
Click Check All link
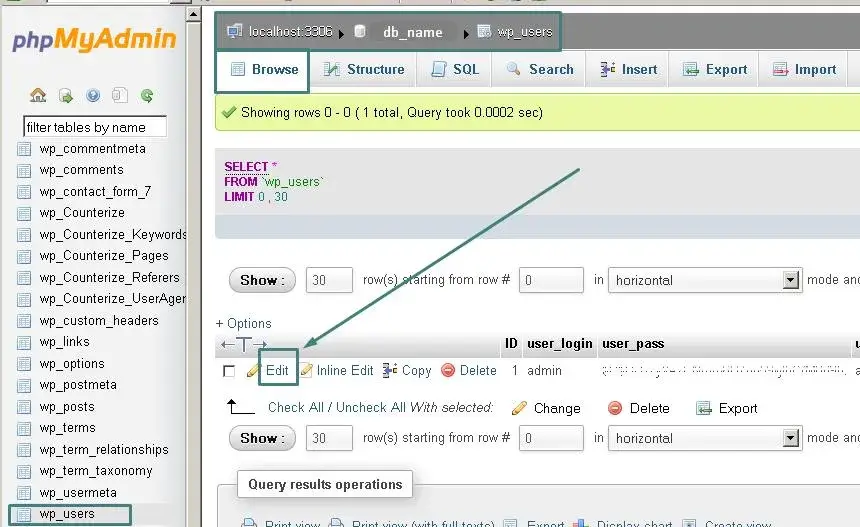click(296, 407)
